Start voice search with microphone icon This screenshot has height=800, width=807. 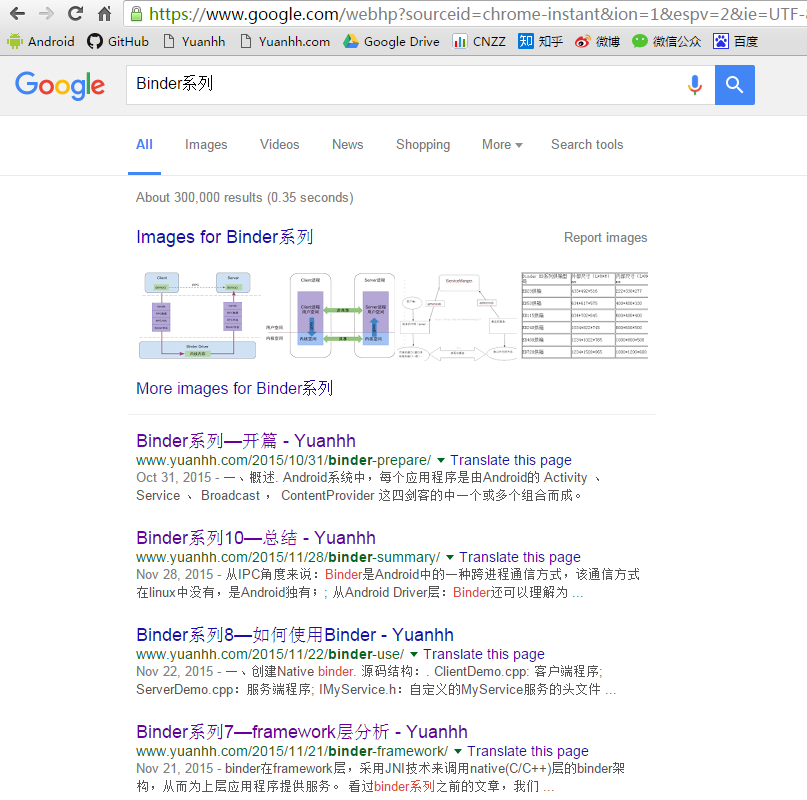695,85
